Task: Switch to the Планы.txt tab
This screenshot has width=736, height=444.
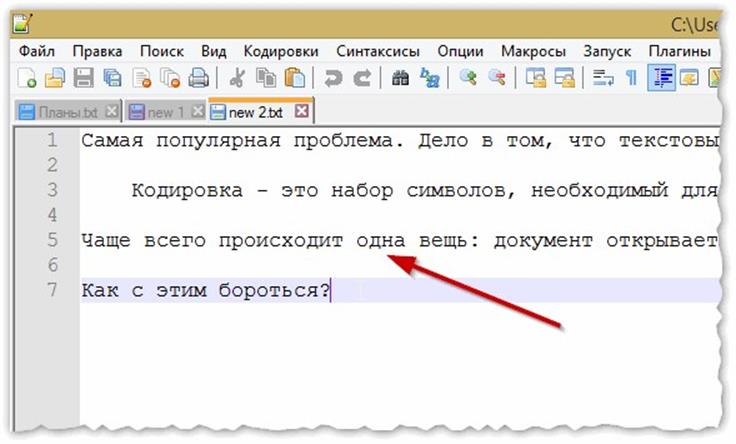Action: click(68, 112)
